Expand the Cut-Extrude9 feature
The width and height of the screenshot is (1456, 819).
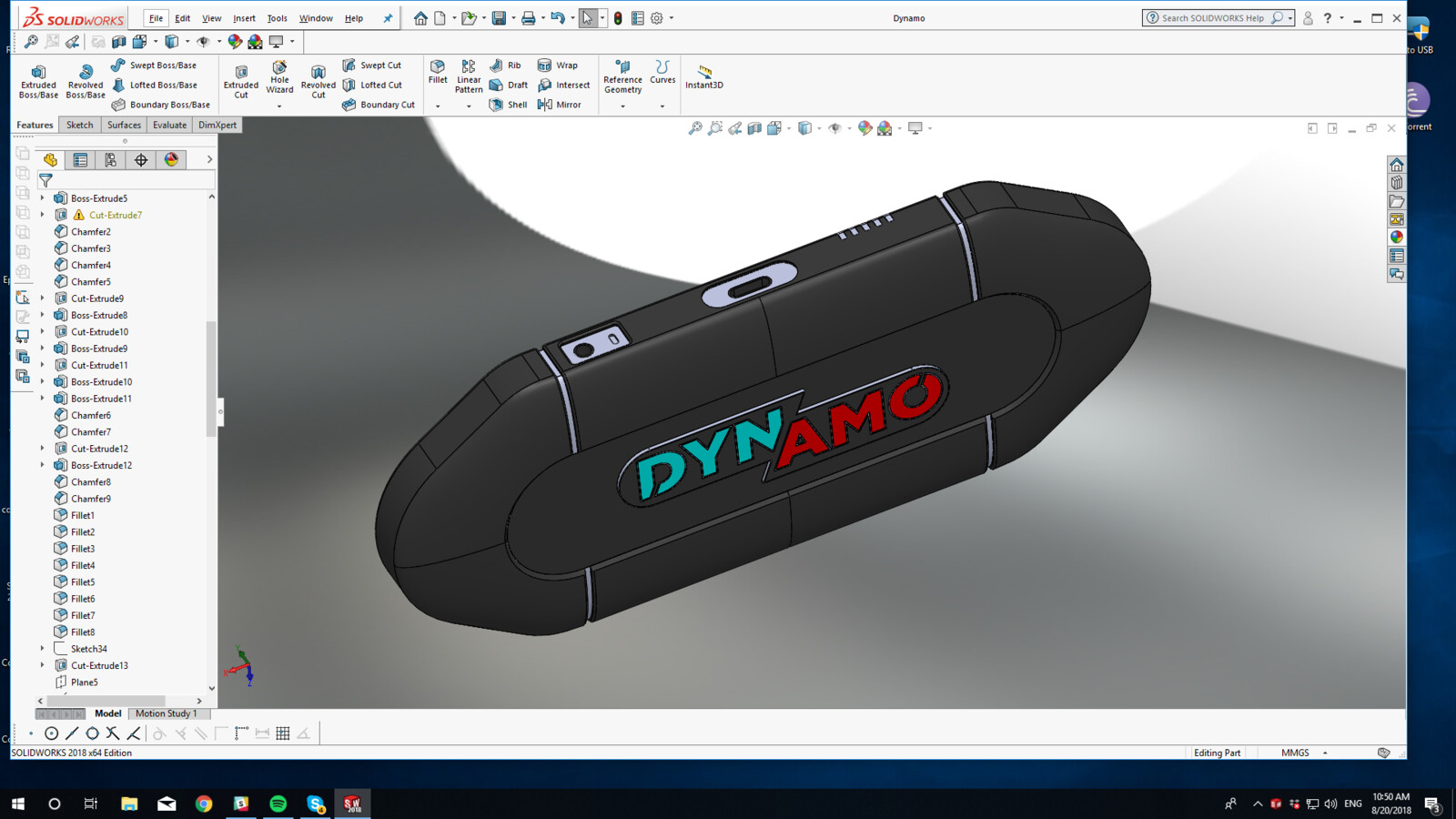(x=42, y=298)
